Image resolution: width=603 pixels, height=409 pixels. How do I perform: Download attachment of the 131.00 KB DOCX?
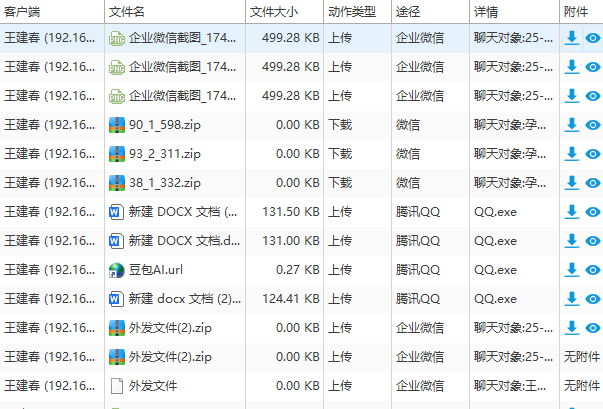[572, 241]
